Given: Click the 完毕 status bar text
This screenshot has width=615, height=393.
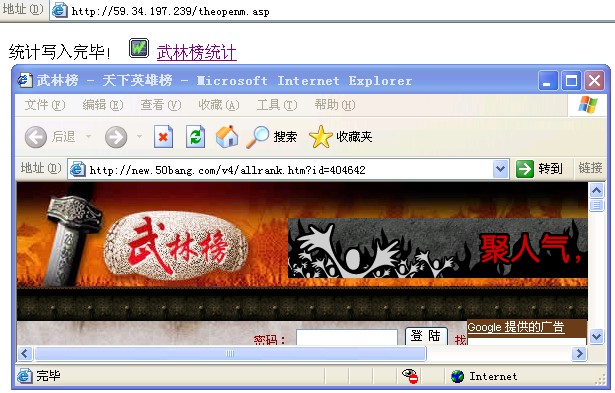Looking at the screenshot, I should click(48, 376).
